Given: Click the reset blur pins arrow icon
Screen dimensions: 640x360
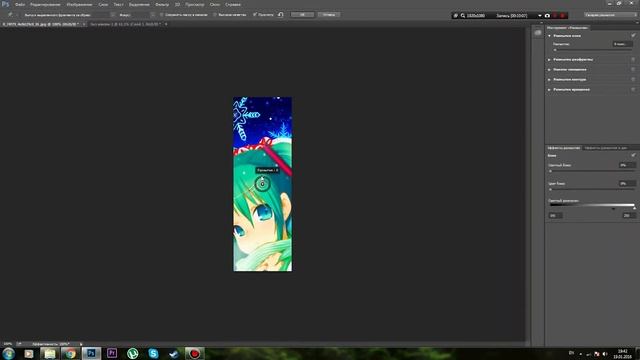Looking at the screenshot, I should pos(281,15).
